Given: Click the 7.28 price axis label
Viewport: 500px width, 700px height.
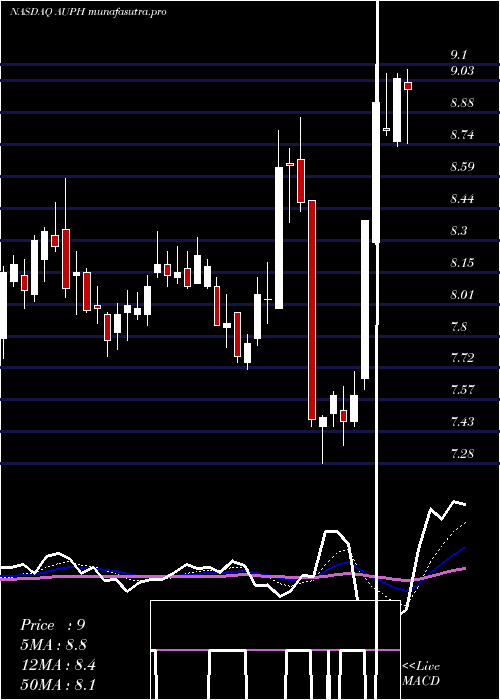Looking at the screenshot, I should tap(462, 454).
